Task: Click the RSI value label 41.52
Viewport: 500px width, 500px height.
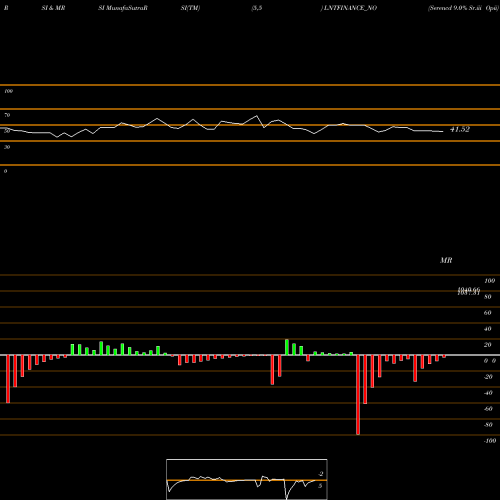Action: [460, 129]
